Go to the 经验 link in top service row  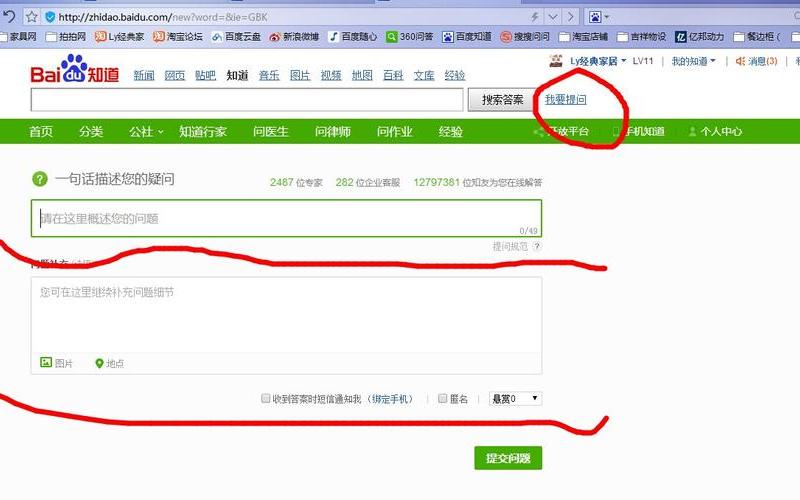pos(455,76)
